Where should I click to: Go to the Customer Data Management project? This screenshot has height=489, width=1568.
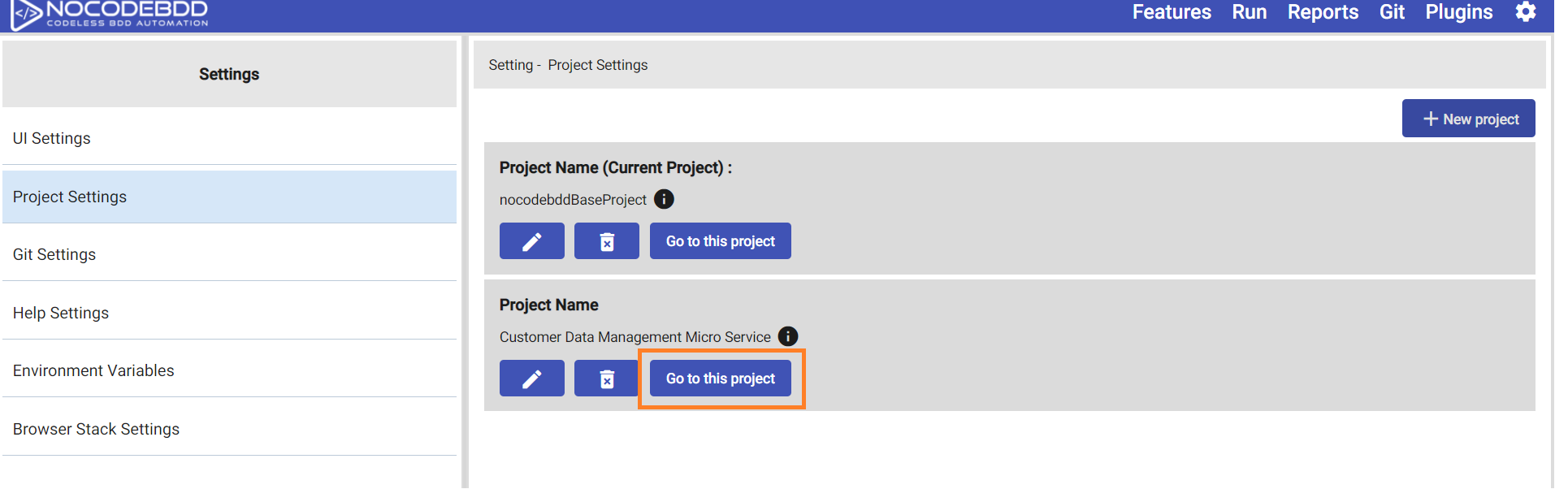(720, 378)
